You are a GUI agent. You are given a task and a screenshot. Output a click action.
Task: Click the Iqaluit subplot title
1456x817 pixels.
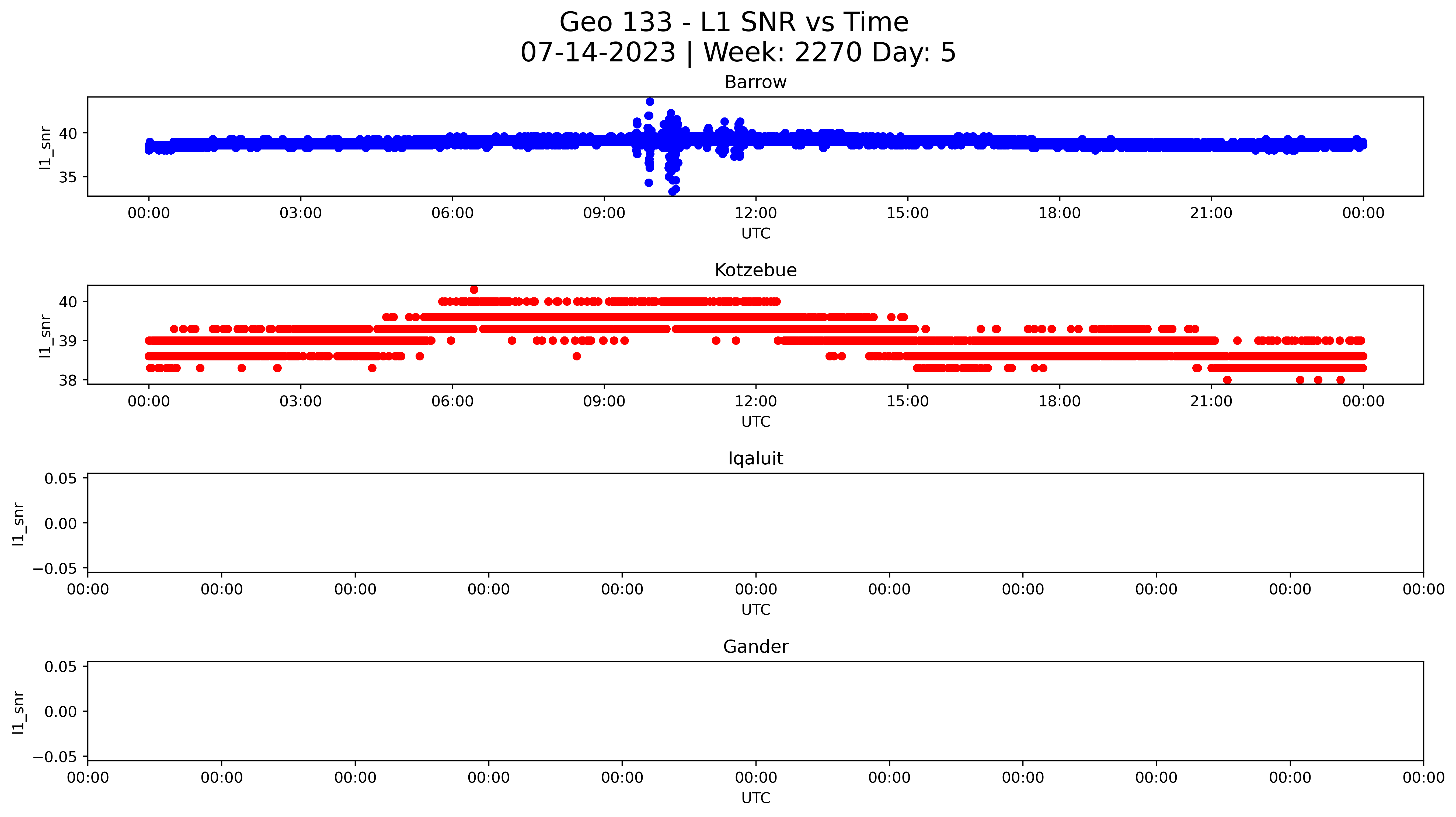click(x=755, y=458)
